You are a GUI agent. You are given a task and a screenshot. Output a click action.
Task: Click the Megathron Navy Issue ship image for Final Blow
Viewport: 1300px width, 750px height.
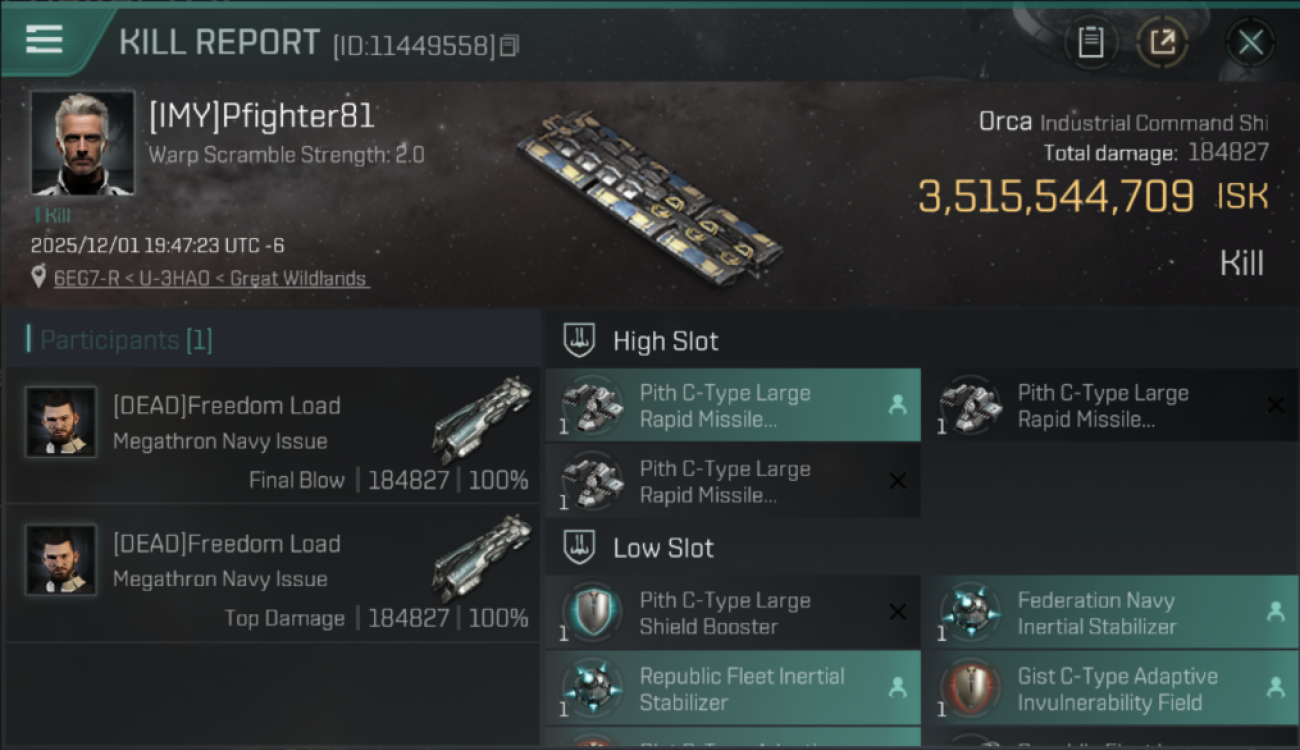[482, 420]
